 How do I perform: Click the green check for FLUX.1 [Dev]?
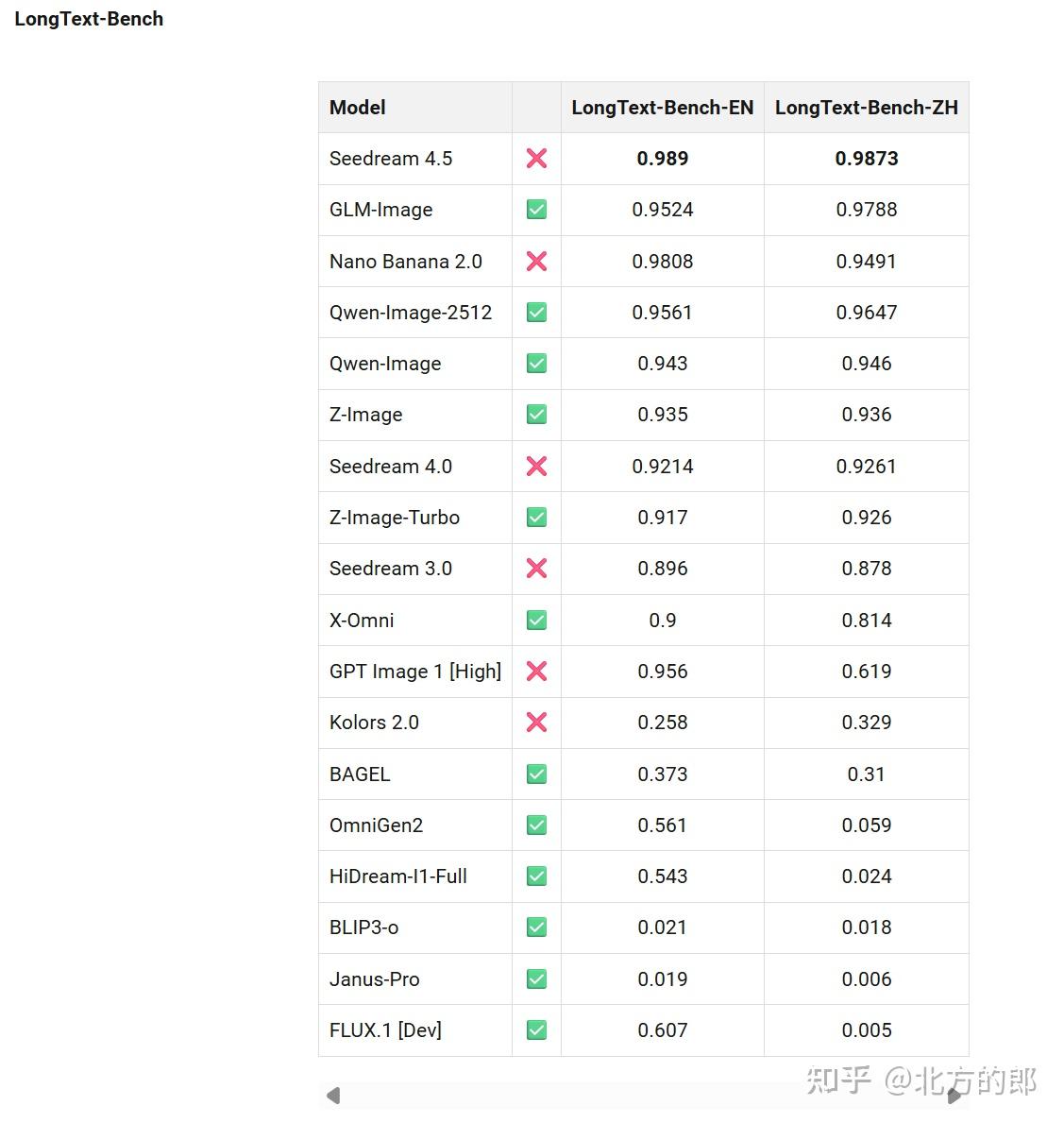coord(536,1030)
